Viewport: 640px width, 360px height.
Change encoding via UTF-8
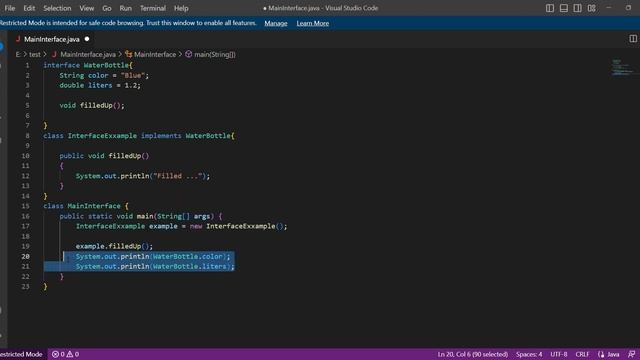pyautogui.click(x=559, y=354)
